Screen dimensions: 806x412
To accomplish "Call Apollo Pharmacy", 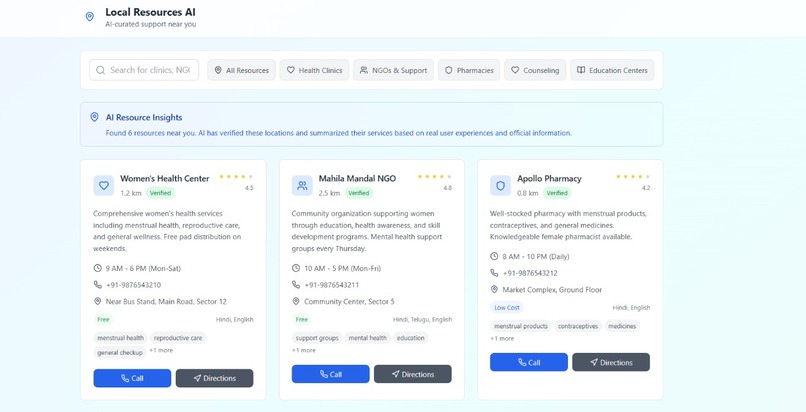I will point(529,362).
